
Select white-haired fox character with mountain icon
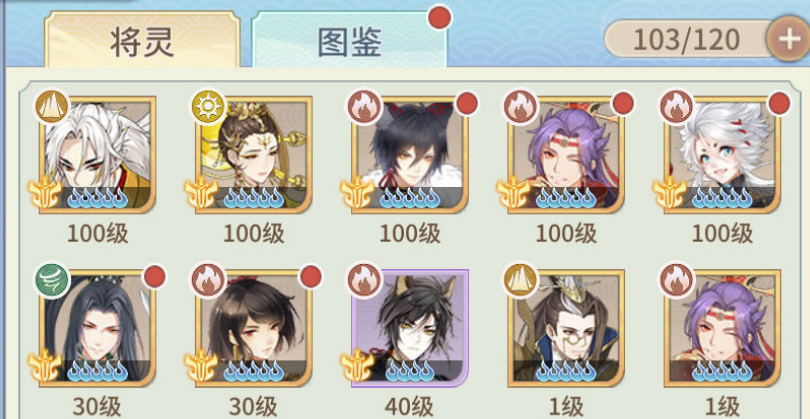click(97, 154)
